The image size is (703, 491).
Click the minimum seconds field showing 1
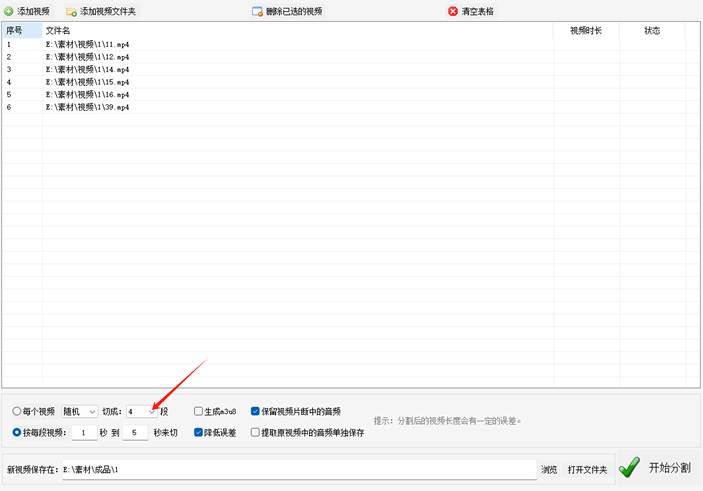click(x=84, y=433)
